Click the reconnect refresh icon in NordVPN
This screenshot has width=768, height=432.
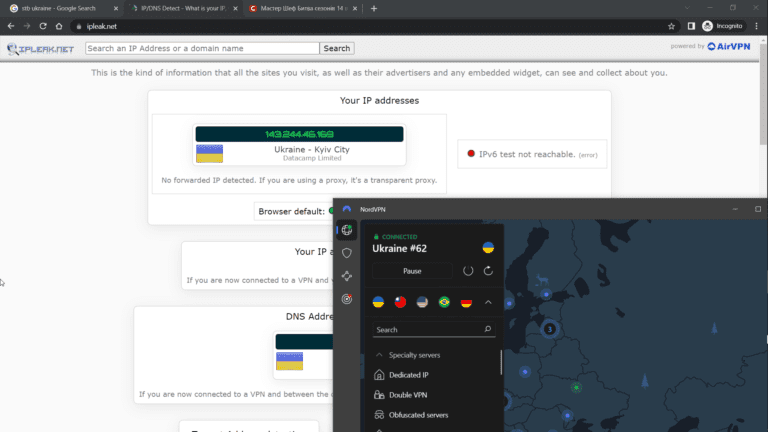pyautogui.click(x=488, y=271)
